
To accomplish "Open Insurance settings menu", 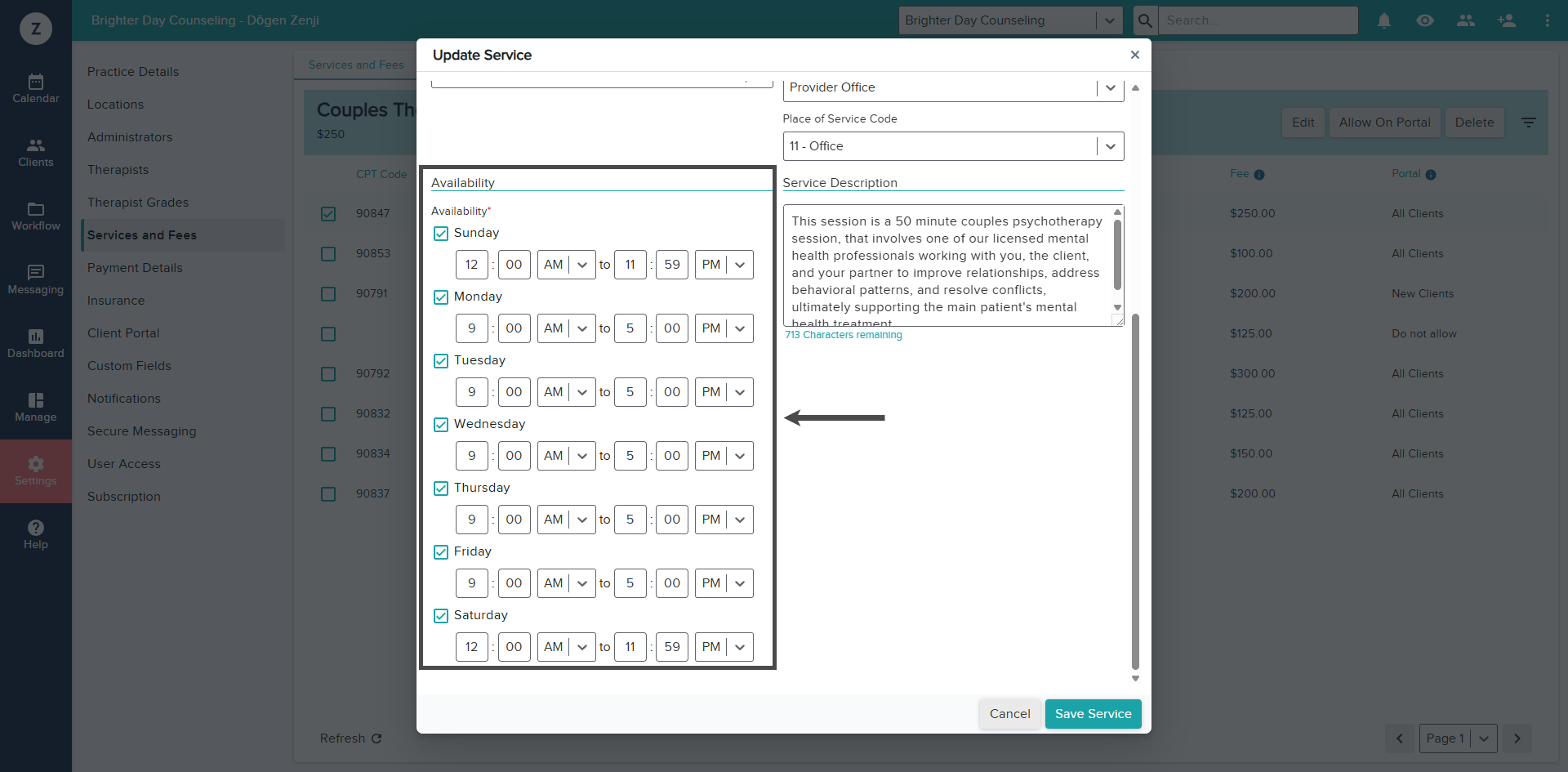I will [116, 301].
